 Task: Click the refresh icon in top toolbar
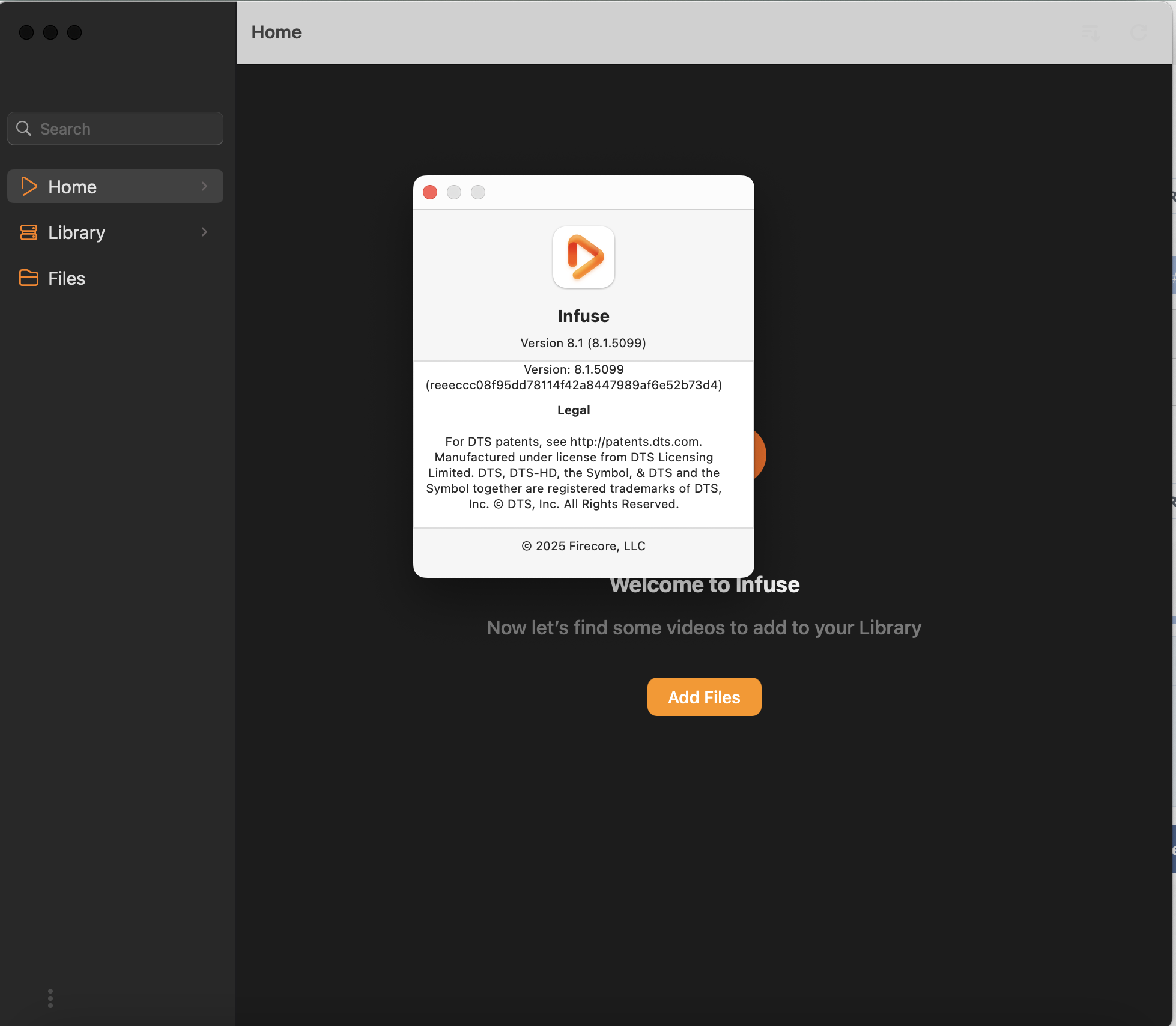click(x=1139, y=32)
